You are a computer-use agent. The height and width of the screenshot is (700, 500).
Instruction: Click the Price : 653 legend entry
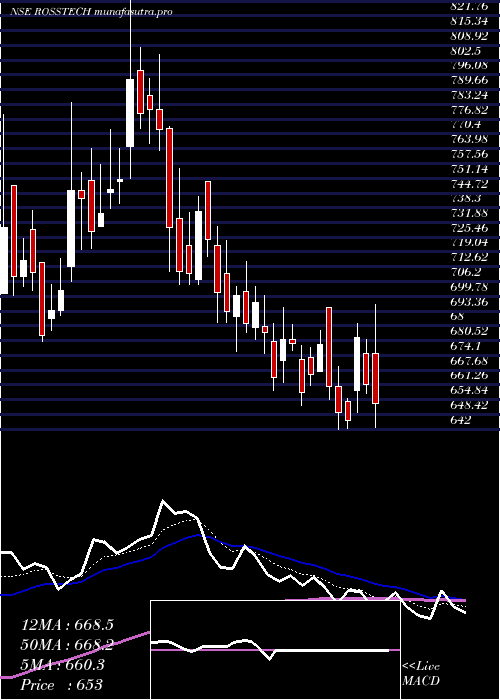click(x=62, y=685)
